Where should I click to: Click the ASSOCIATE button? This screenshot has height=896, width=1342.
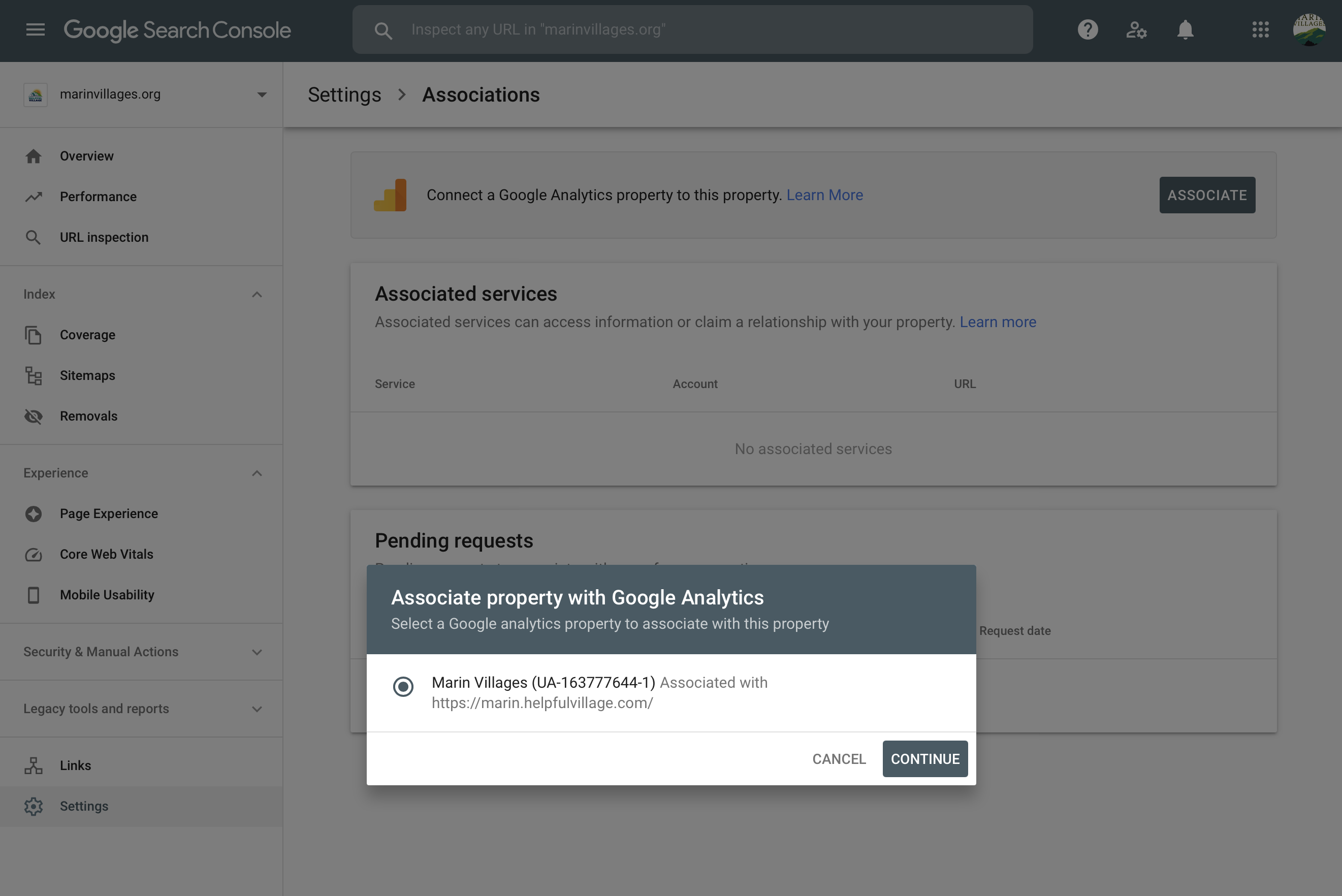[1207, 195]
